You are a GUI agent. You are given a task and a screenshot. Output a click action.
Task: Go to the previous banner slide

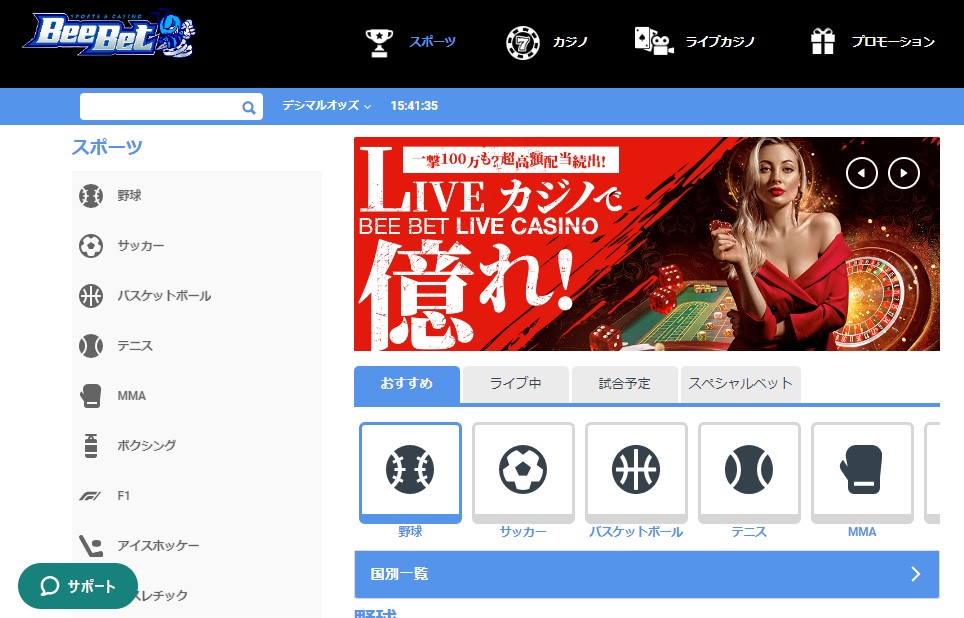pyautogui.click(x=862, y=173)
